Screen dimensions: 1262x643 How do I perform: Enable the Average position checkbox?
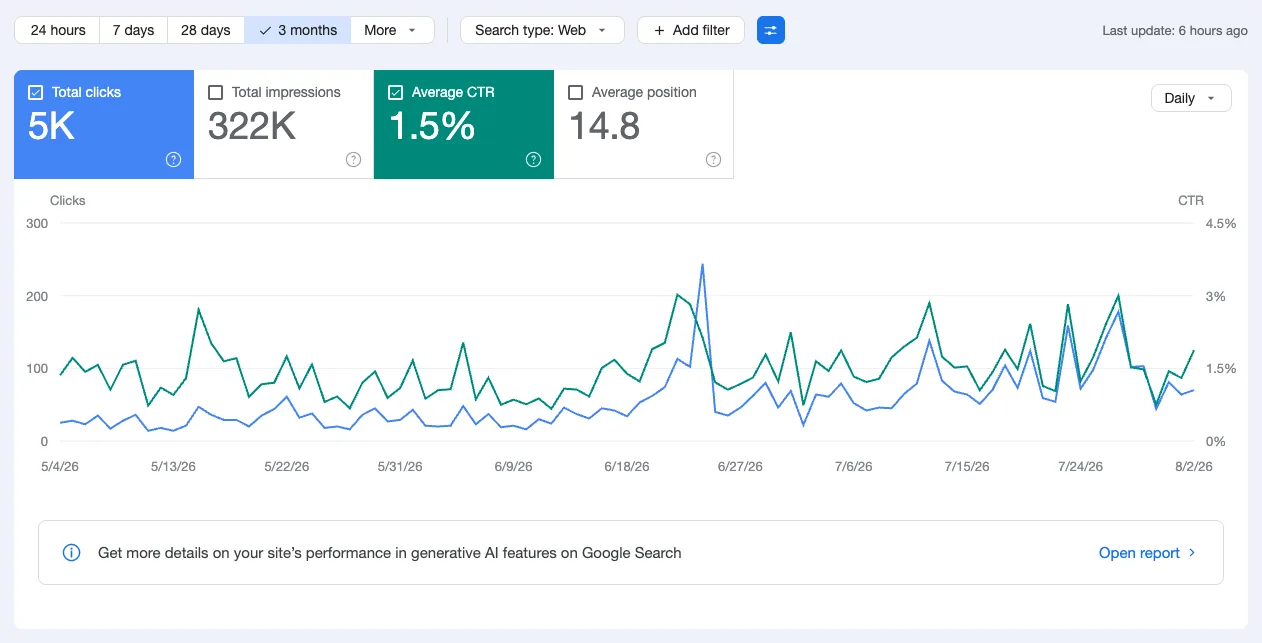pos(575,92)
